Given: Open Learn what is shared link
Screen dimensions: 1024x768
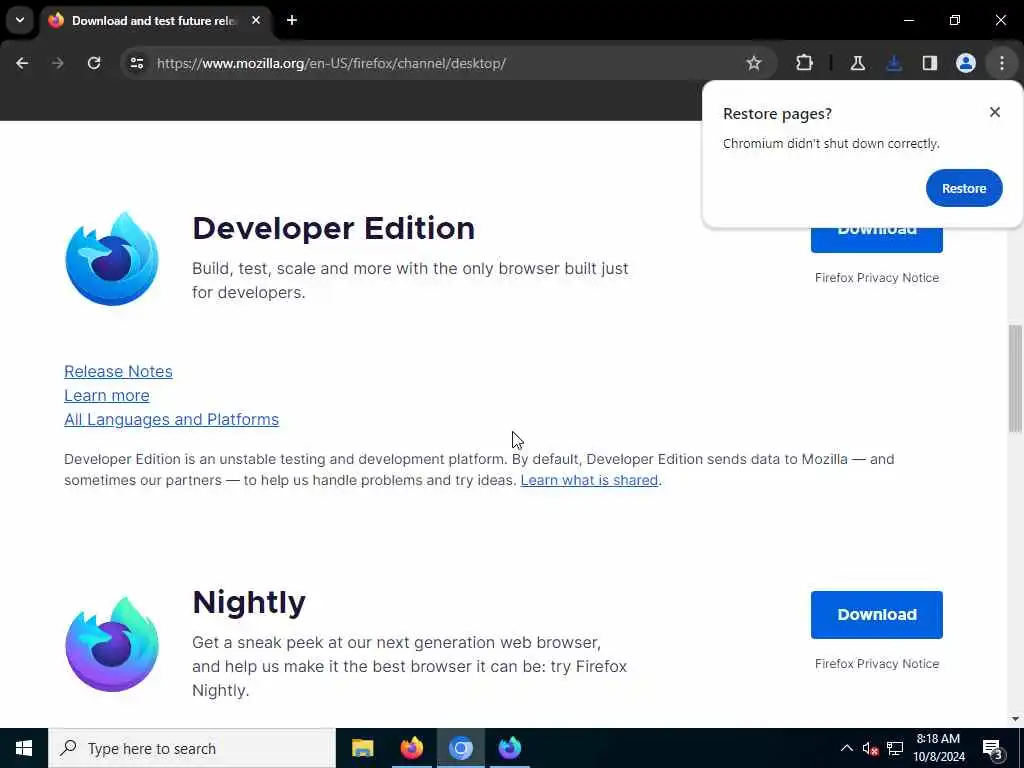Looking at the screenshot, I should 589,480.
